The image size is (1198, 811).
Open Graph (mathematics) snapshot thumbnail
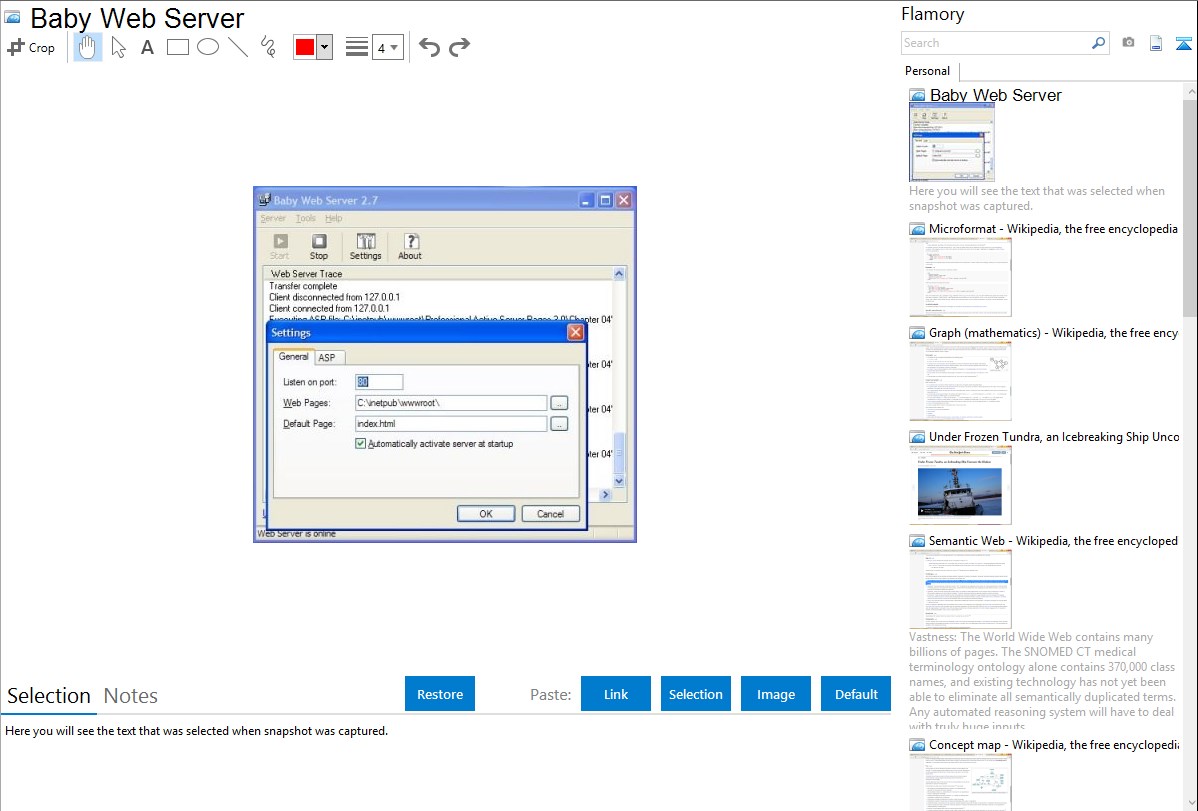pyautogui.click(x=960, y=381)
